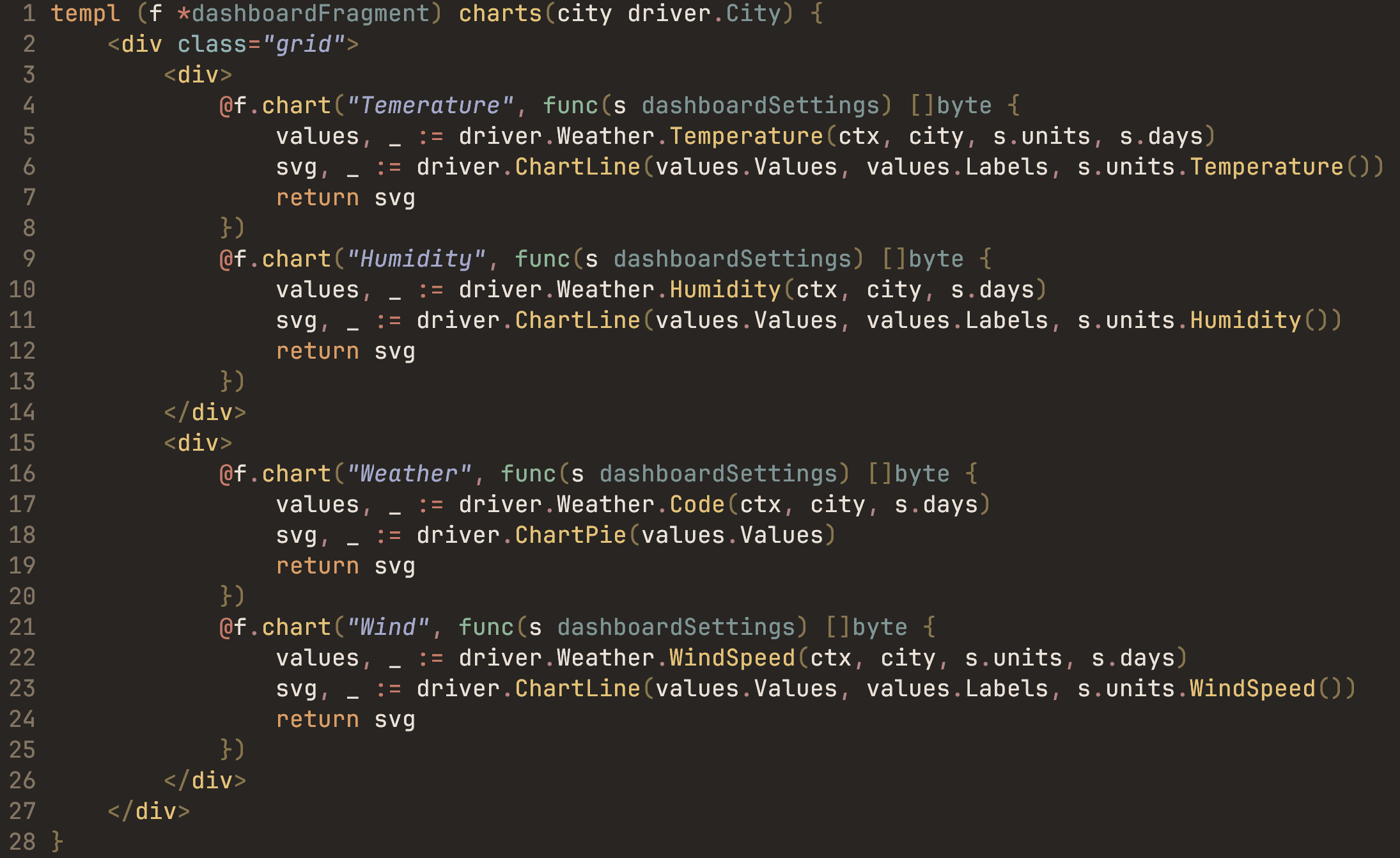Click the charts function name

pos(500,13)
